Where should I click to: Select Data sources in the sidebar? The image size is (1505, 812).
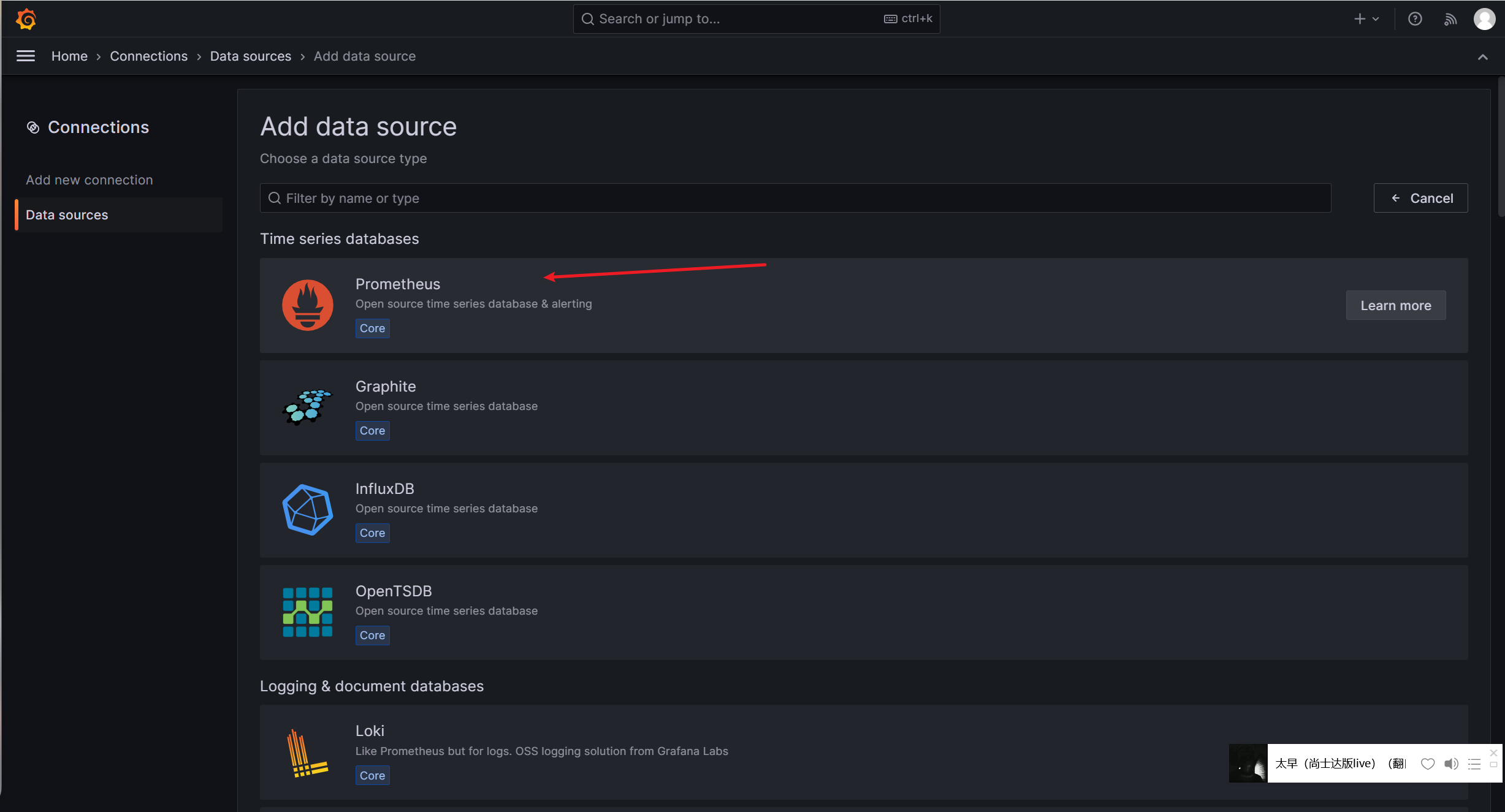67,214
